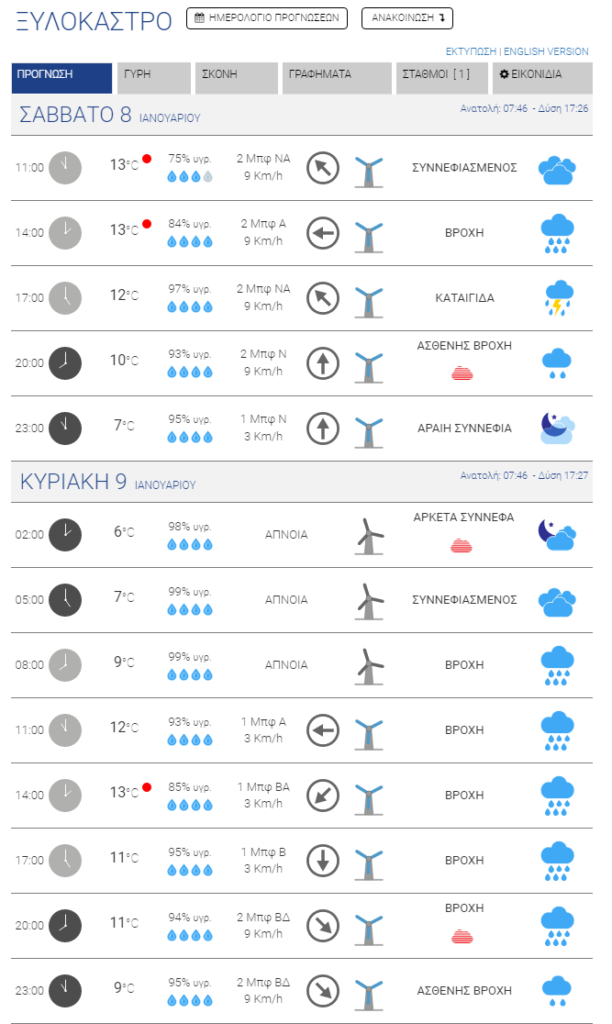Click the clock icon at Sunday 05:00
The width and height of the screenshot is (612, 1024).
(x=65, y=600)
